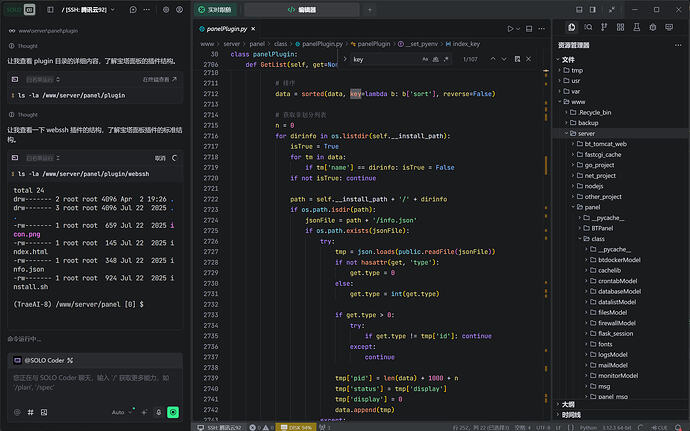Toggle the chat sidebar layout icon
690x431 pixels.
pyautogui.click(x=50, y=9)
